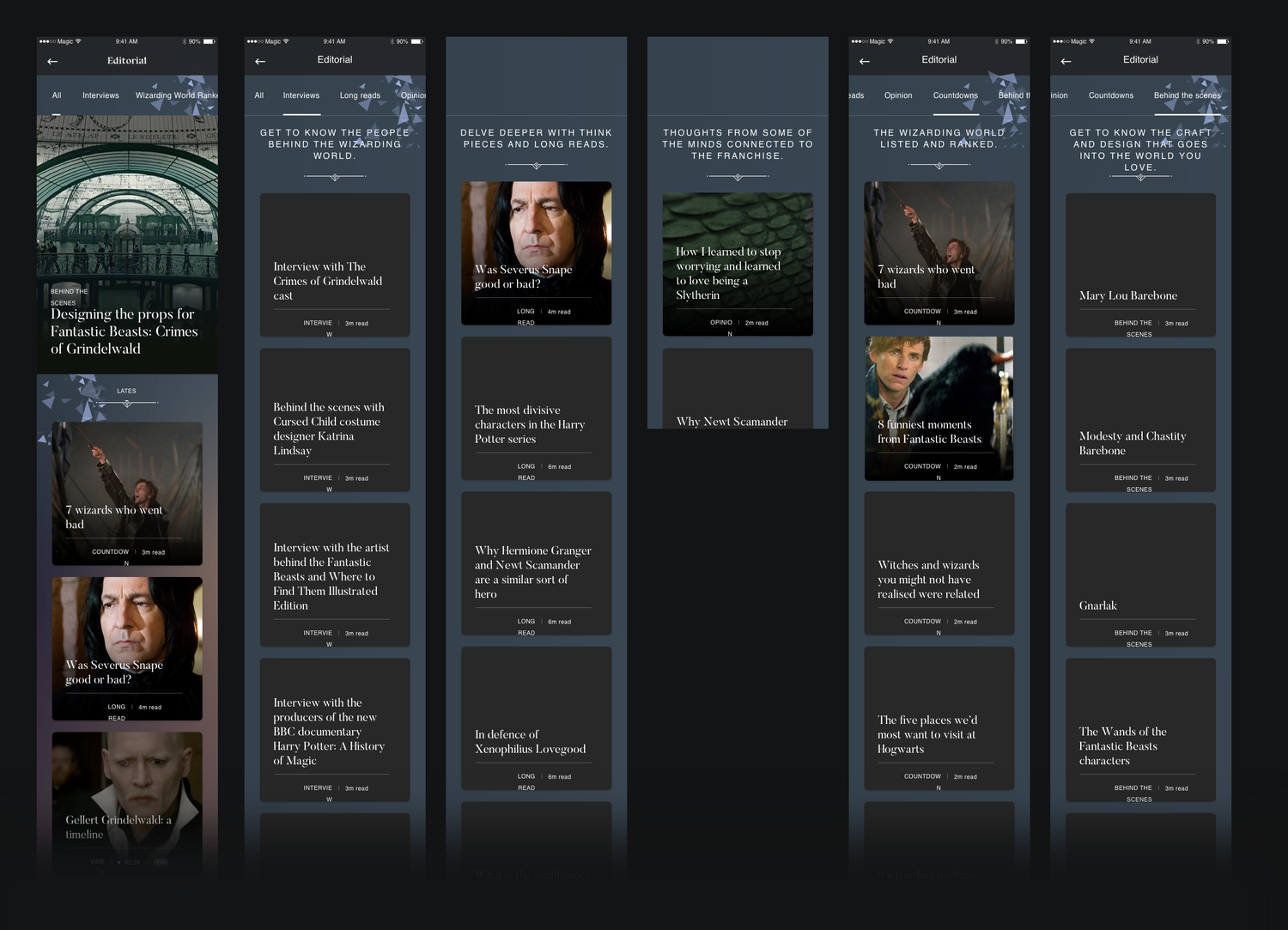1288x930 pixels.
Task: Select the underlined Countdowns tab
Action: [956, 95]
